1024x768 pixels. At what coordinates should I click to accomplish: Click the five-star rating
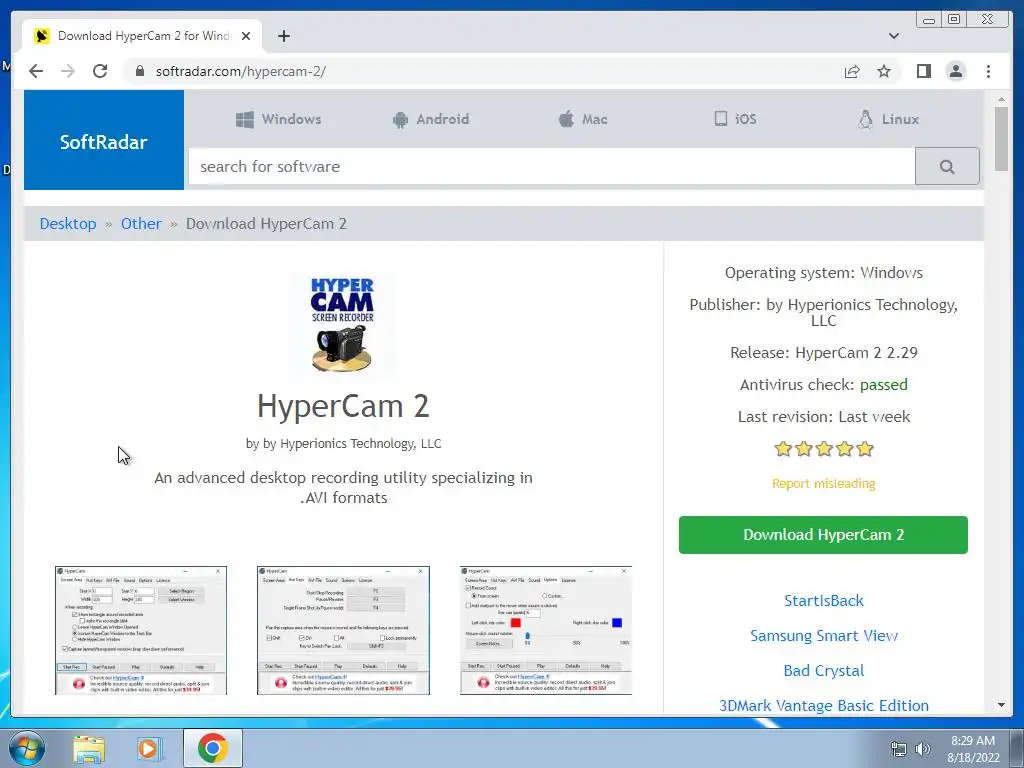(824, 449)
